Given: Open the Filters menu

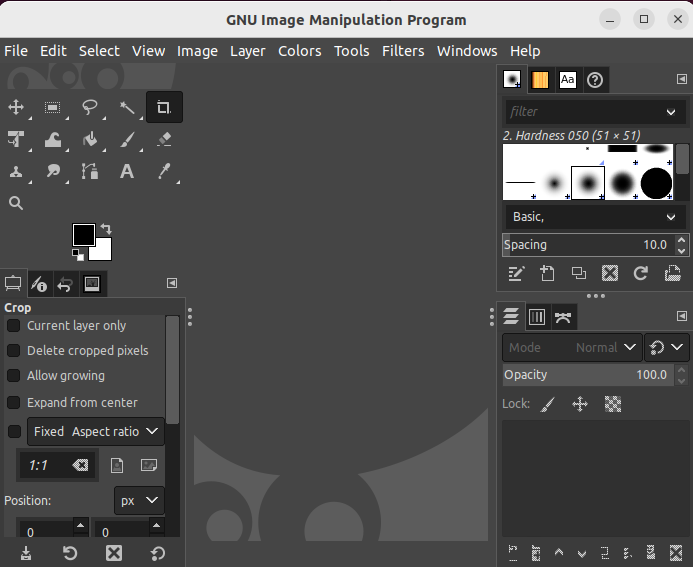Looking at the screenshot, I should click(x=403, y=51).
